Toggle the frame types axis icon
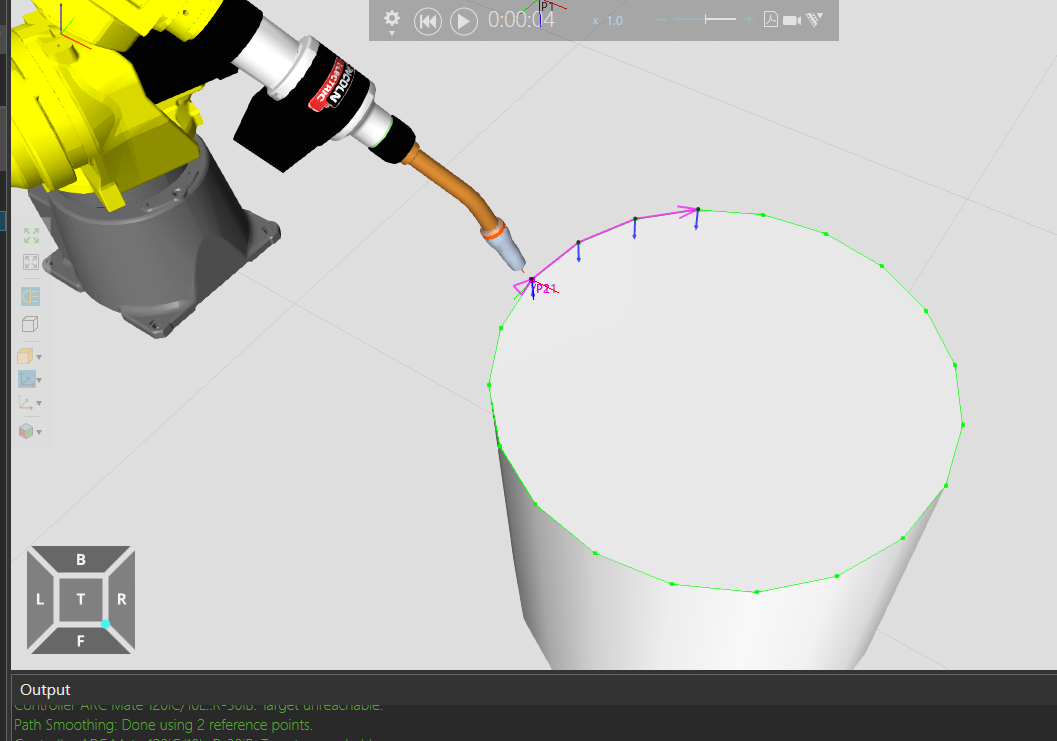Screen dimensions: 1057x741 point(26,380)
